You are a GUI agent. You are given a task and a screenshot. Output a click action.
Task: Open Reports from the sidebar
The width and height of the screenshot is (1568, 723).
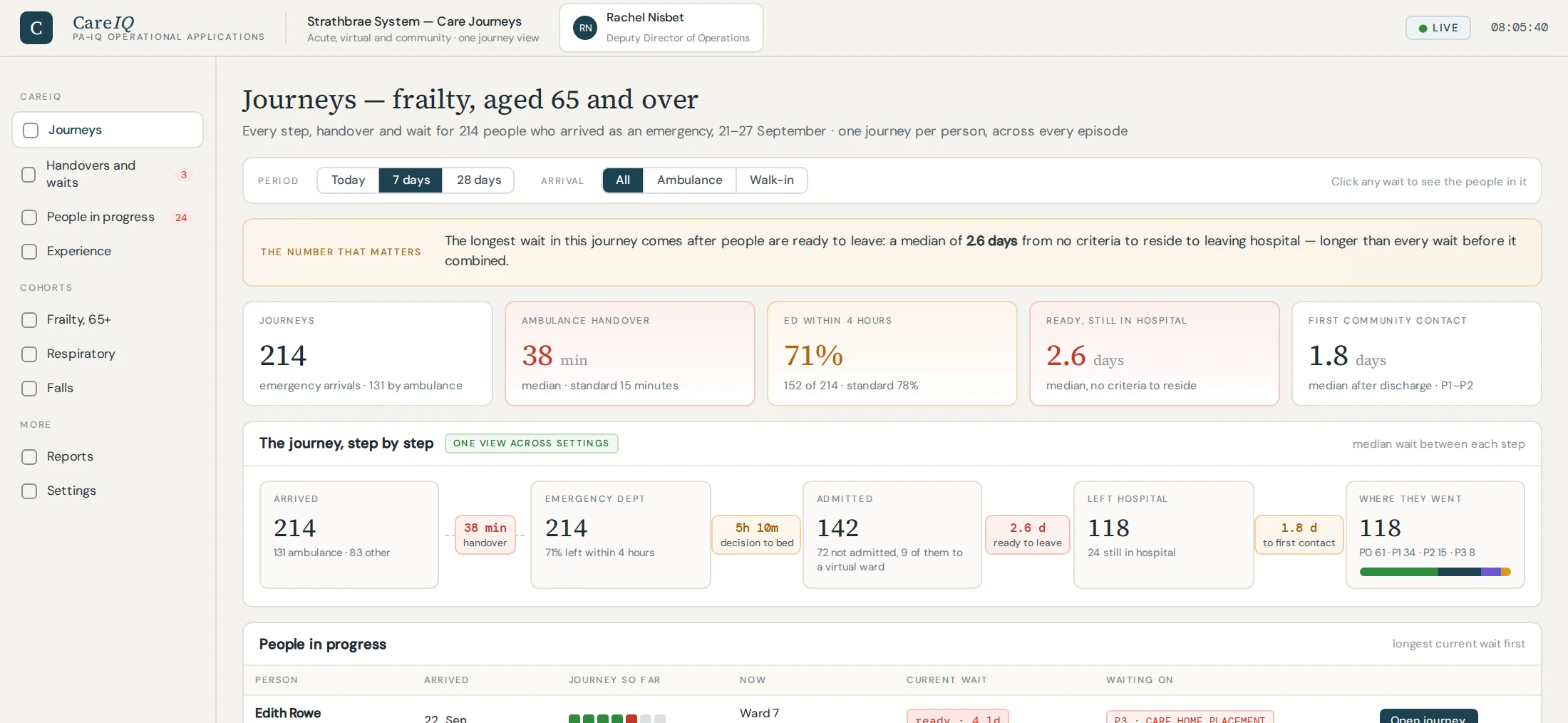[108, 457]
